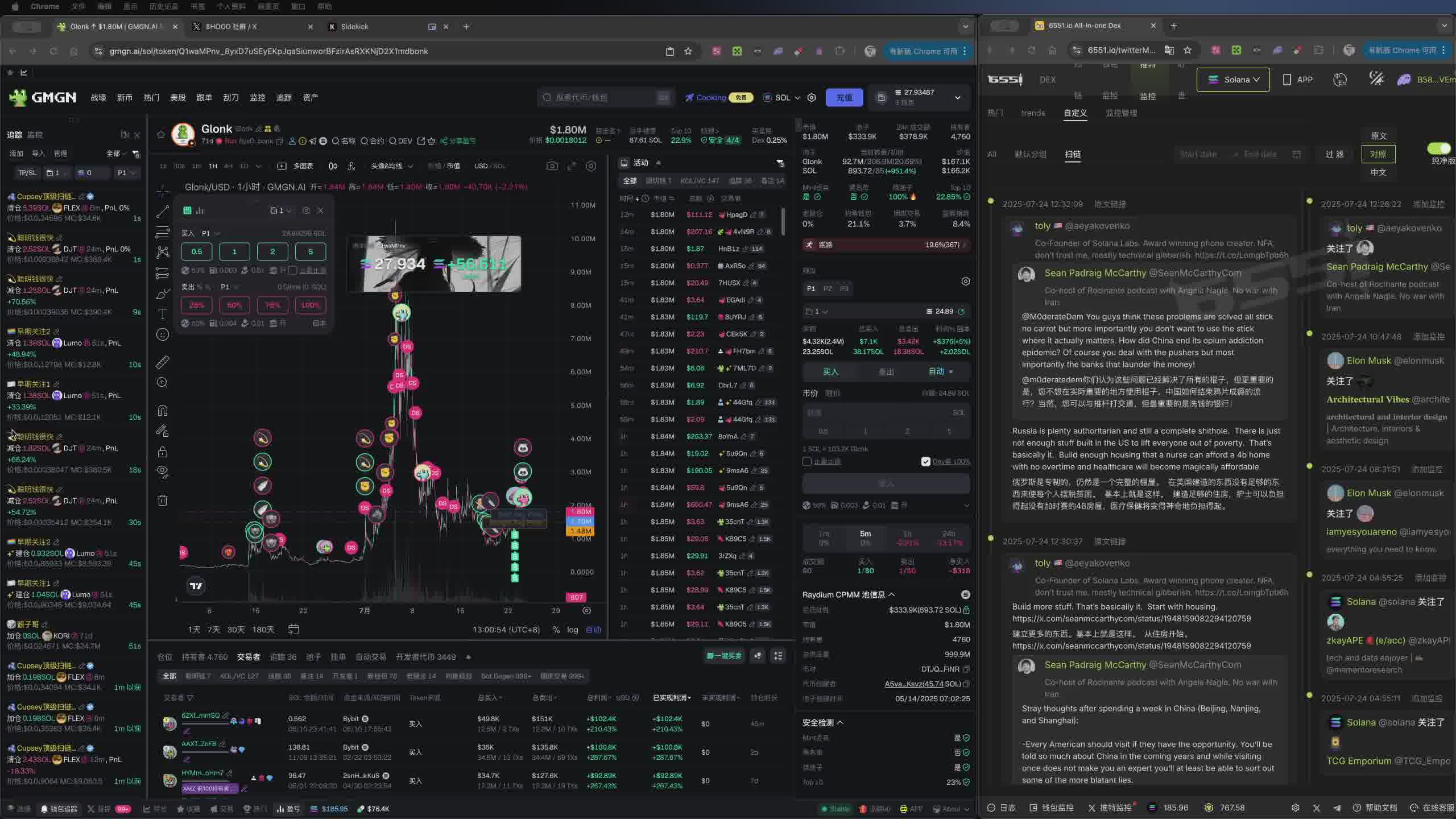Viewport: 1456px width, 819px height.
Task: Click the 充值 deposit button
Action: (x=844, y=98)
